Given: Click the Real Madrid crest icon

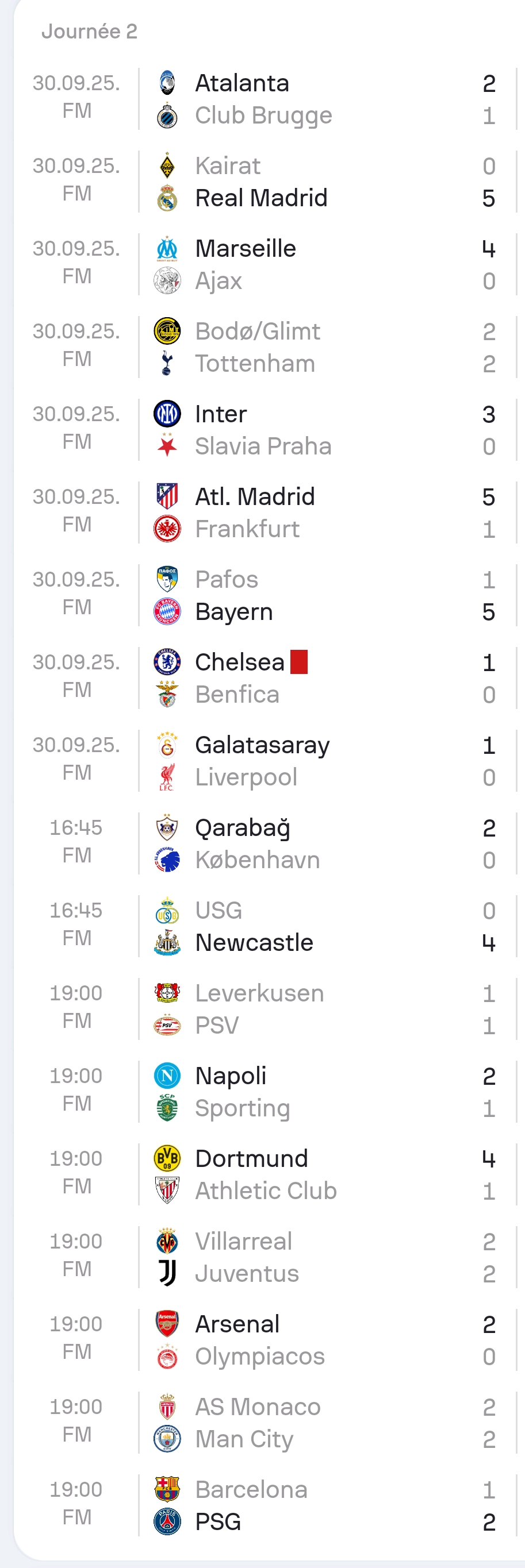Looking at the screenshot, I should pyautogui.click(x=167, y=198).
